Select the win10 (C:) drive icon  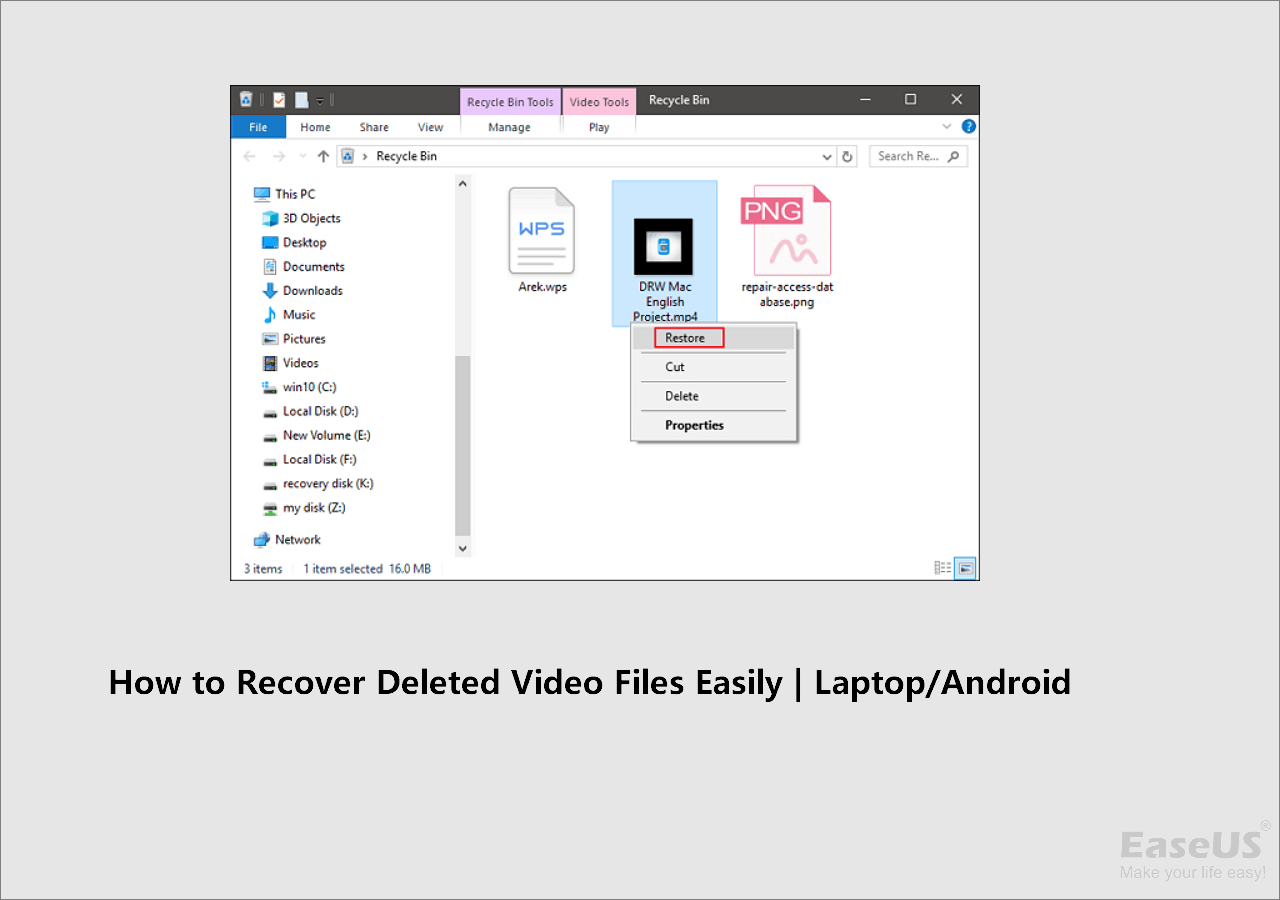[x=270, y=387]
